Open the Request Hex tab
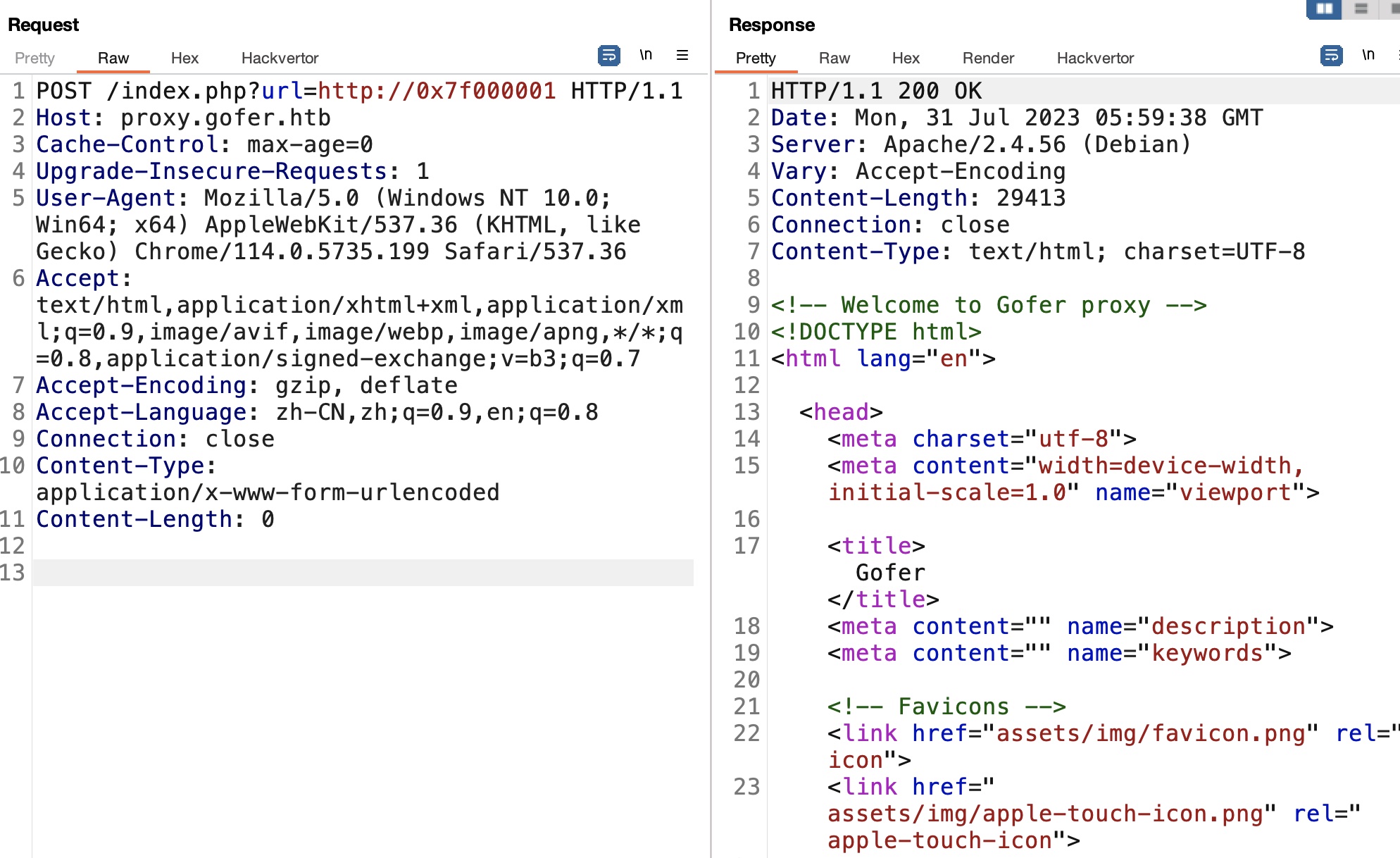The image size is (1400, 858). (185, 58)
